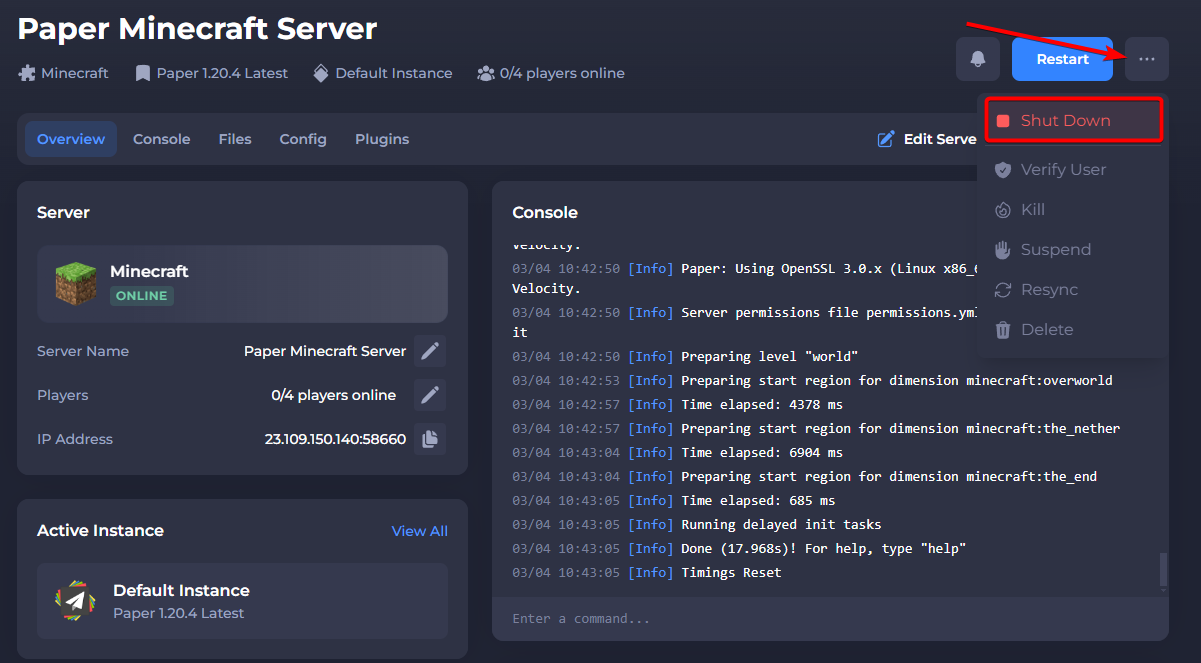The height and width of the screenshot is (663, 1201).
Task: Click the minecraft:overworld log line
Action: click(812, 381)
